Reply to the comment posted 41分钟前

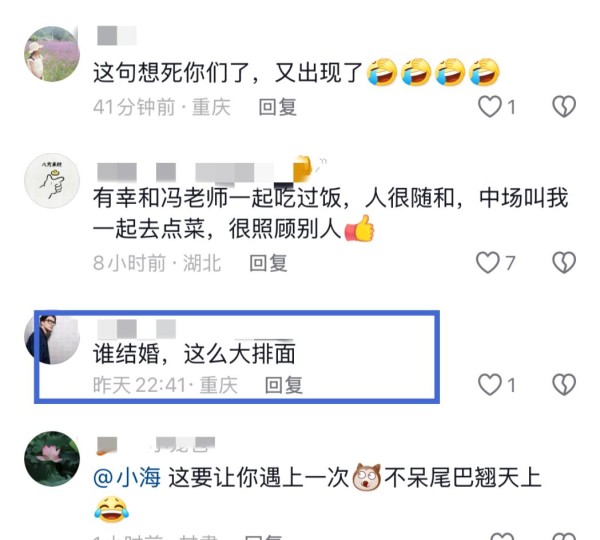coord(277,107)
